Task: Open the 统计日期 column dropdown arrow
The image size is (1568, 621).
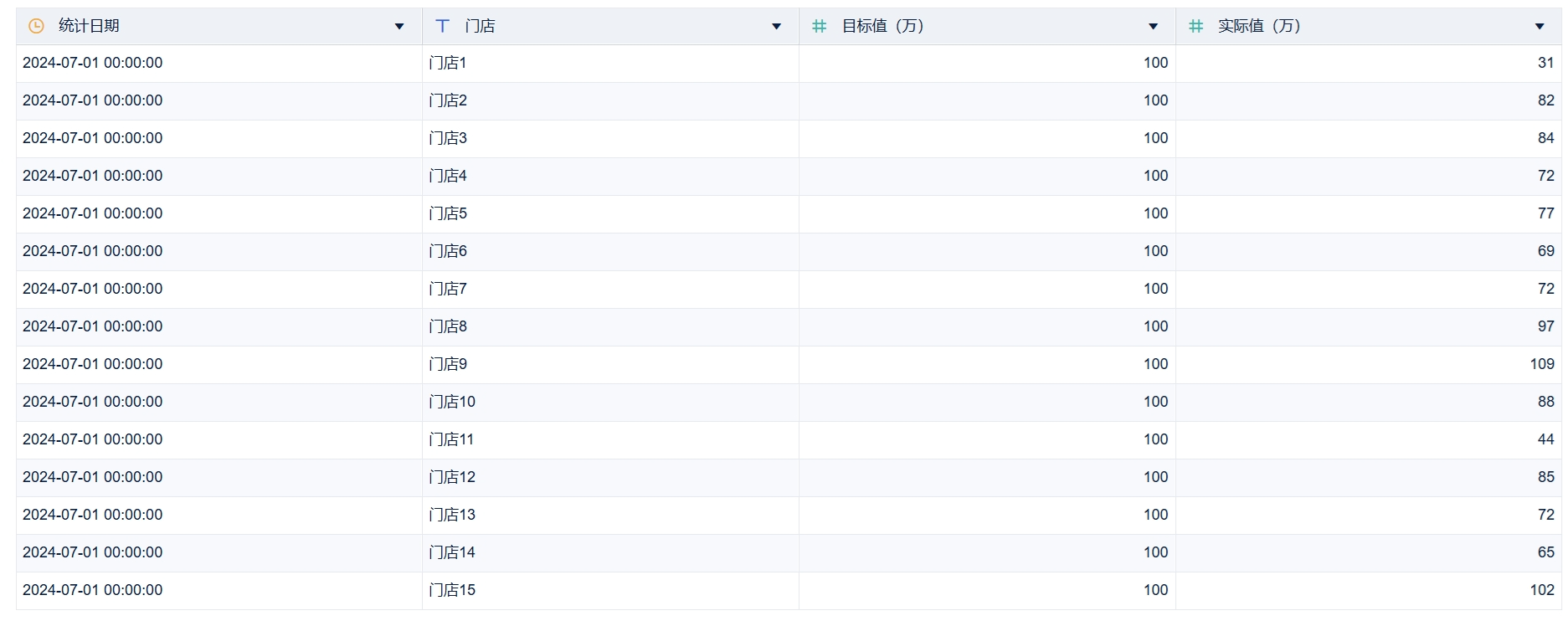Action: coord(399,27)
